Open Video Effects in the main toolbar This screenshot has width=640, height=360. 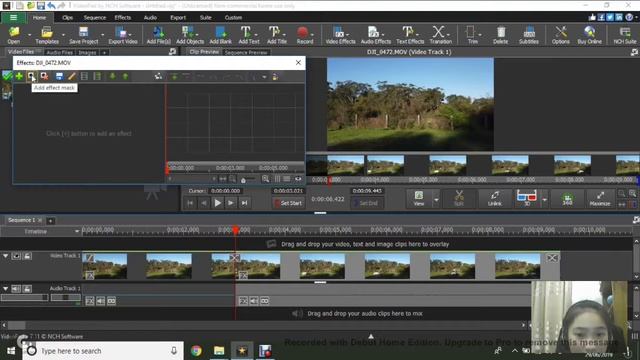pyautogui.click(x=340, y=35)
